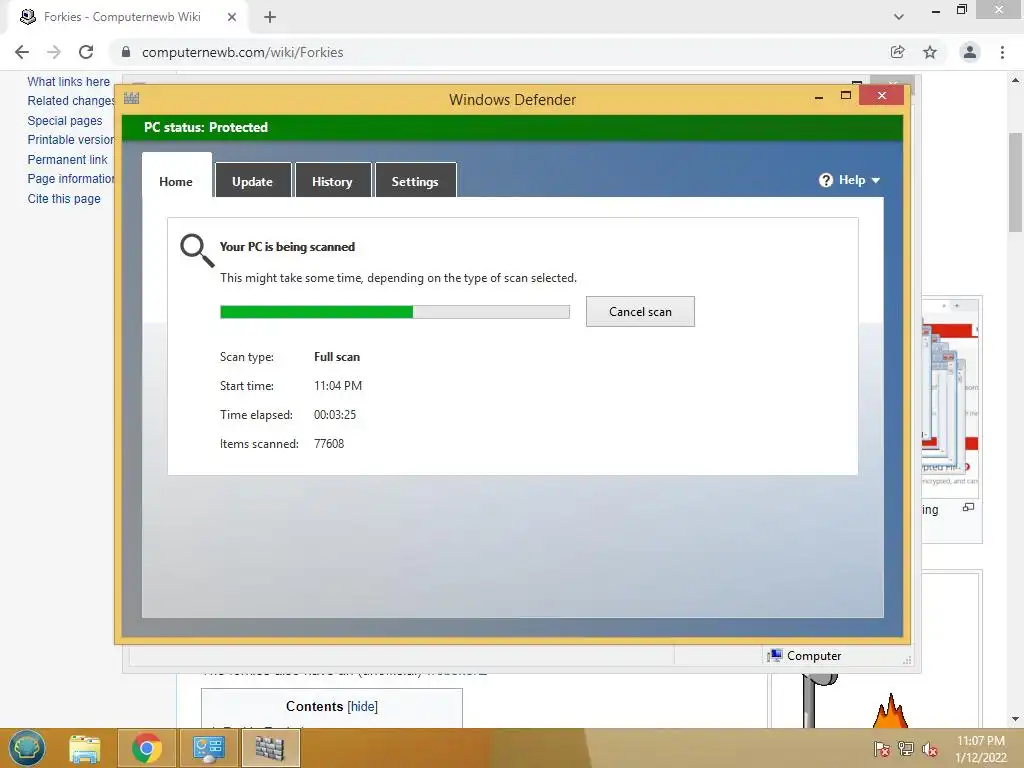Open the Special pages link

tap(65, 121)
